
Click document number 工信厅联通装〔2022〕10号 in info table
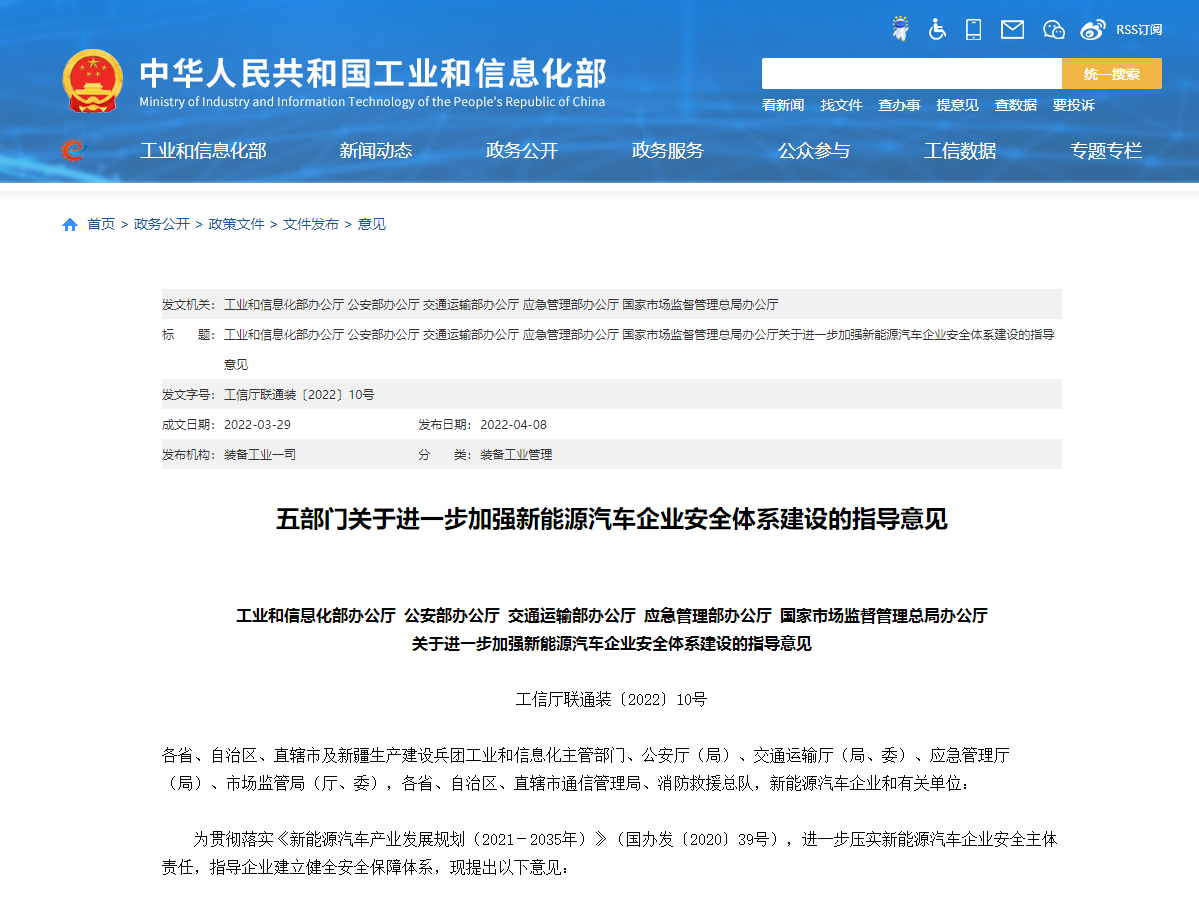coord(299,394)
